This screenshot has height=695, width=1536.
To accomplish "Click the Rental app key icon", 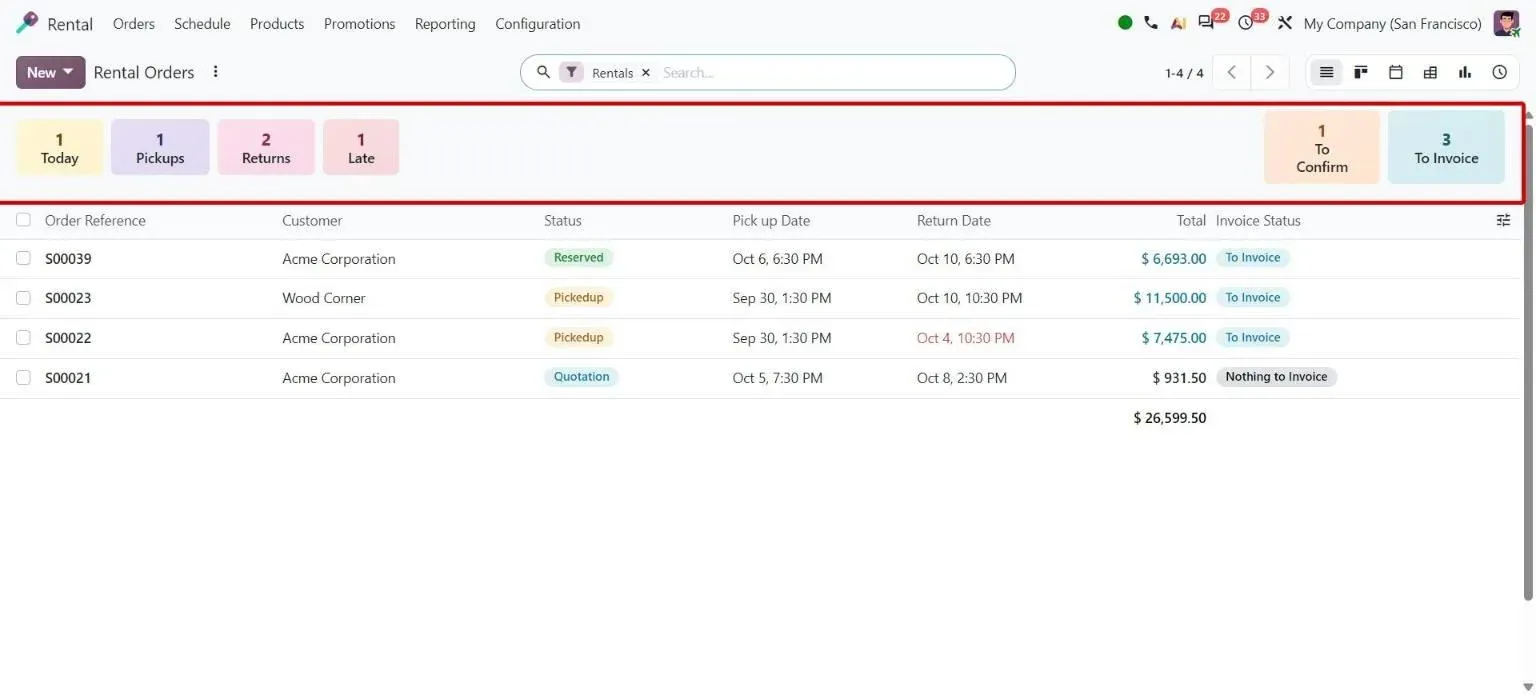I will [x=27, y=23].
